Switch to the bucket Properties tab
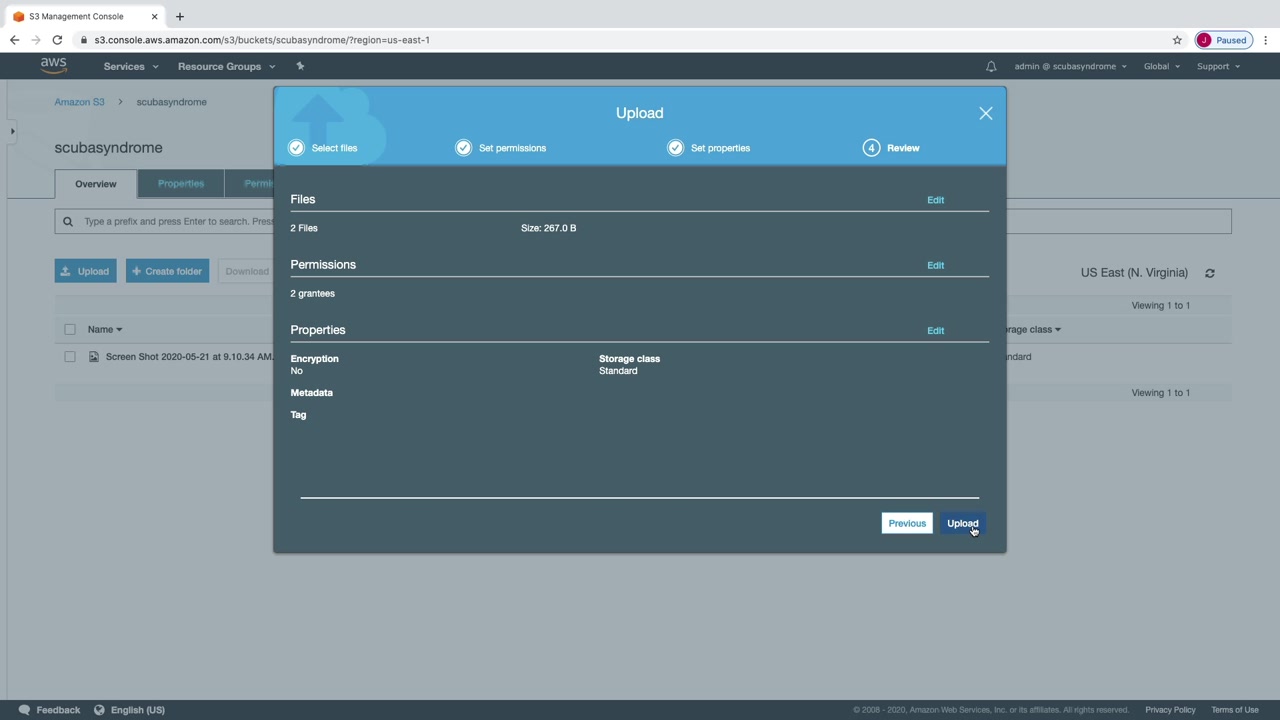 pyautogui.click(x=181, y=184)
